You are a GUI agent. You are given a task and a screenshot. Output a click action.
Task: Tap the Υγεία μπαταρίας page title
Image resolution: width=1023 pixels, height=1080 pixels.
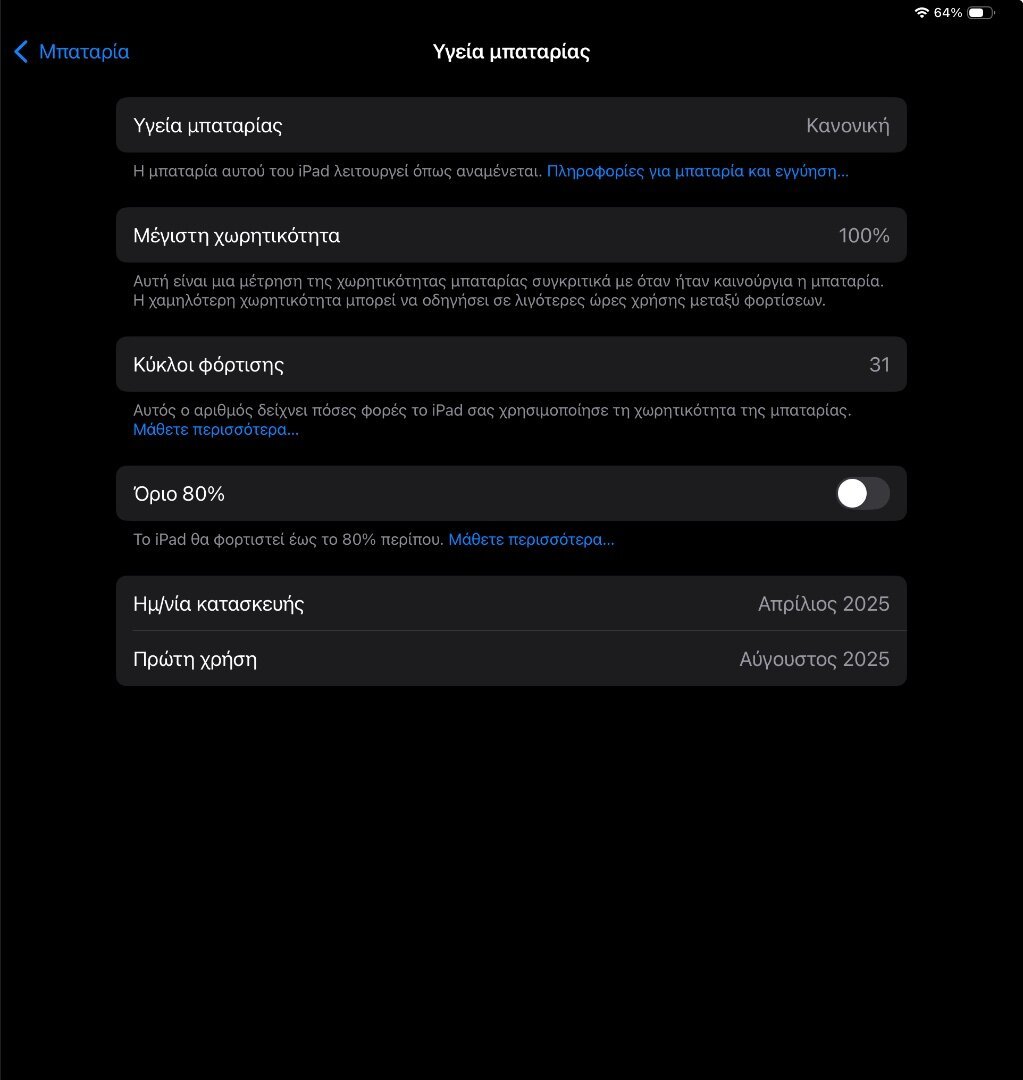click(511, 52)
